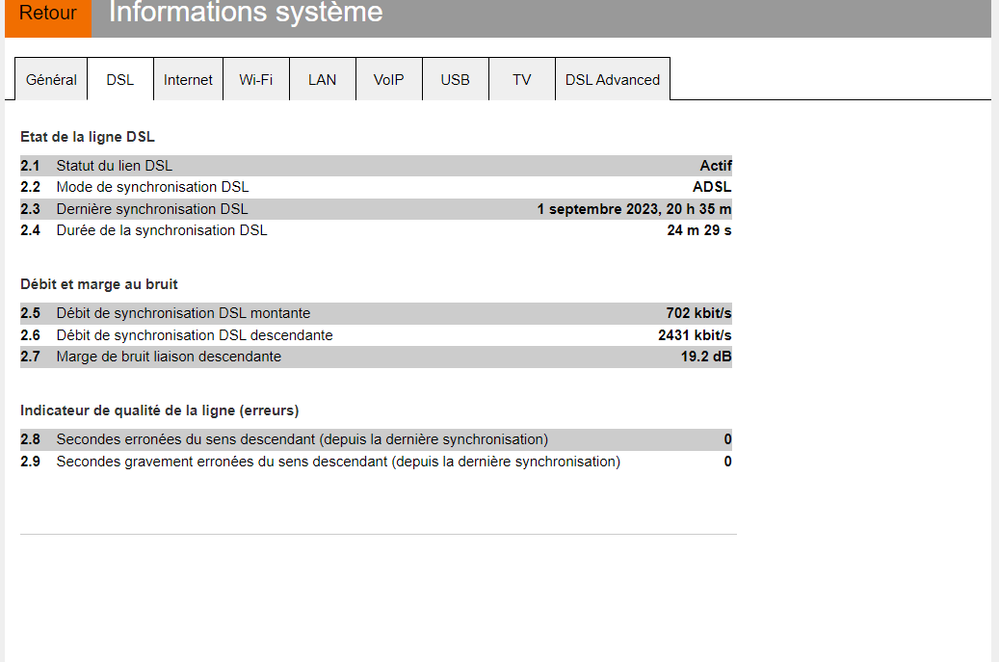Click the 702 kbit/s upstream rate value
The width and height of the screenshot is (999, 662).
click(x=698, y=313)
